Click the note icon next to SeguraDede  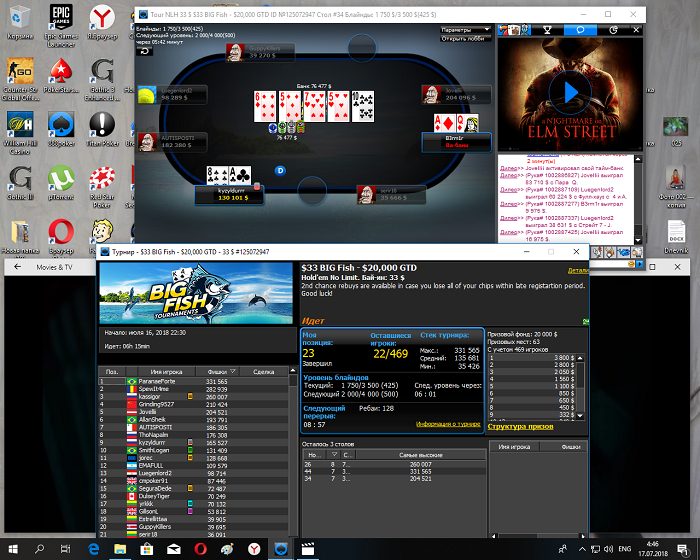point(190,489)
